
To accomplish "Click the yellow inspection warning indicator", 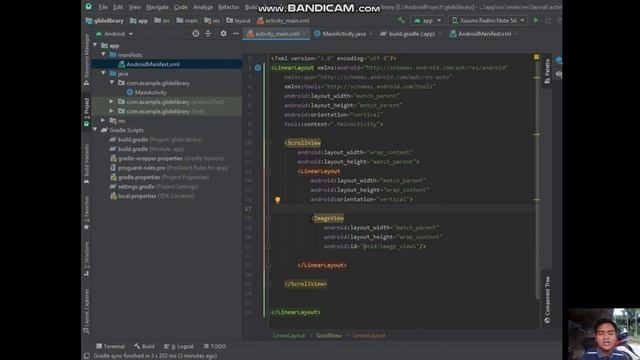I will tap(536, 57).
